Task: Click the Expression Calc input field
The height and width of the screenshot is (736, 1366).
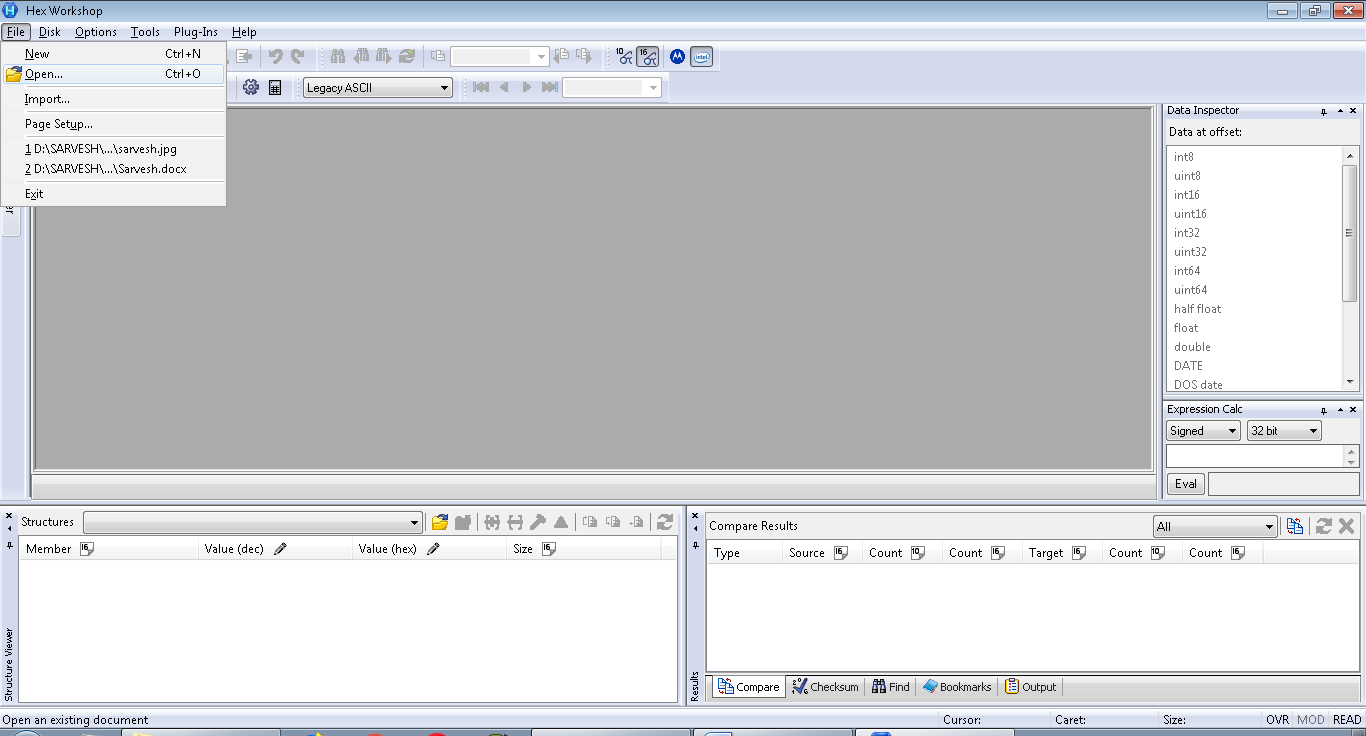Action: coord(1253,456)
